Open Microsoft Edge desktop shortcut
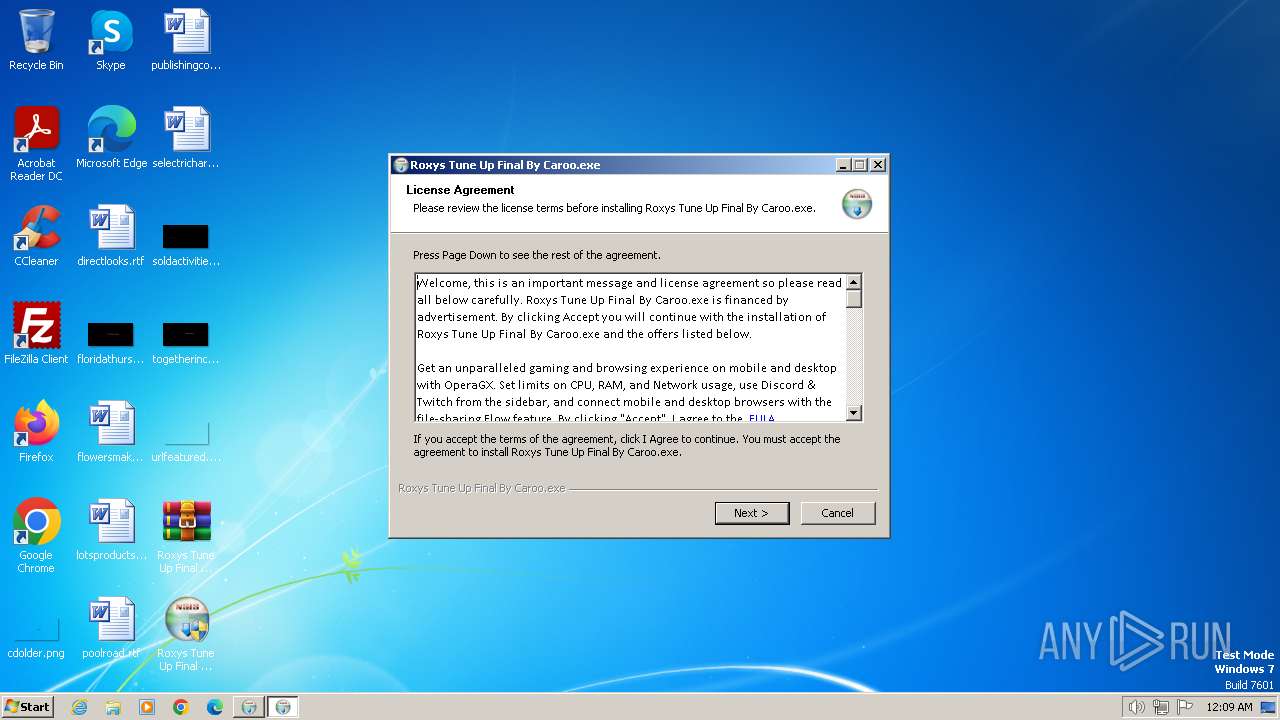 111,138
